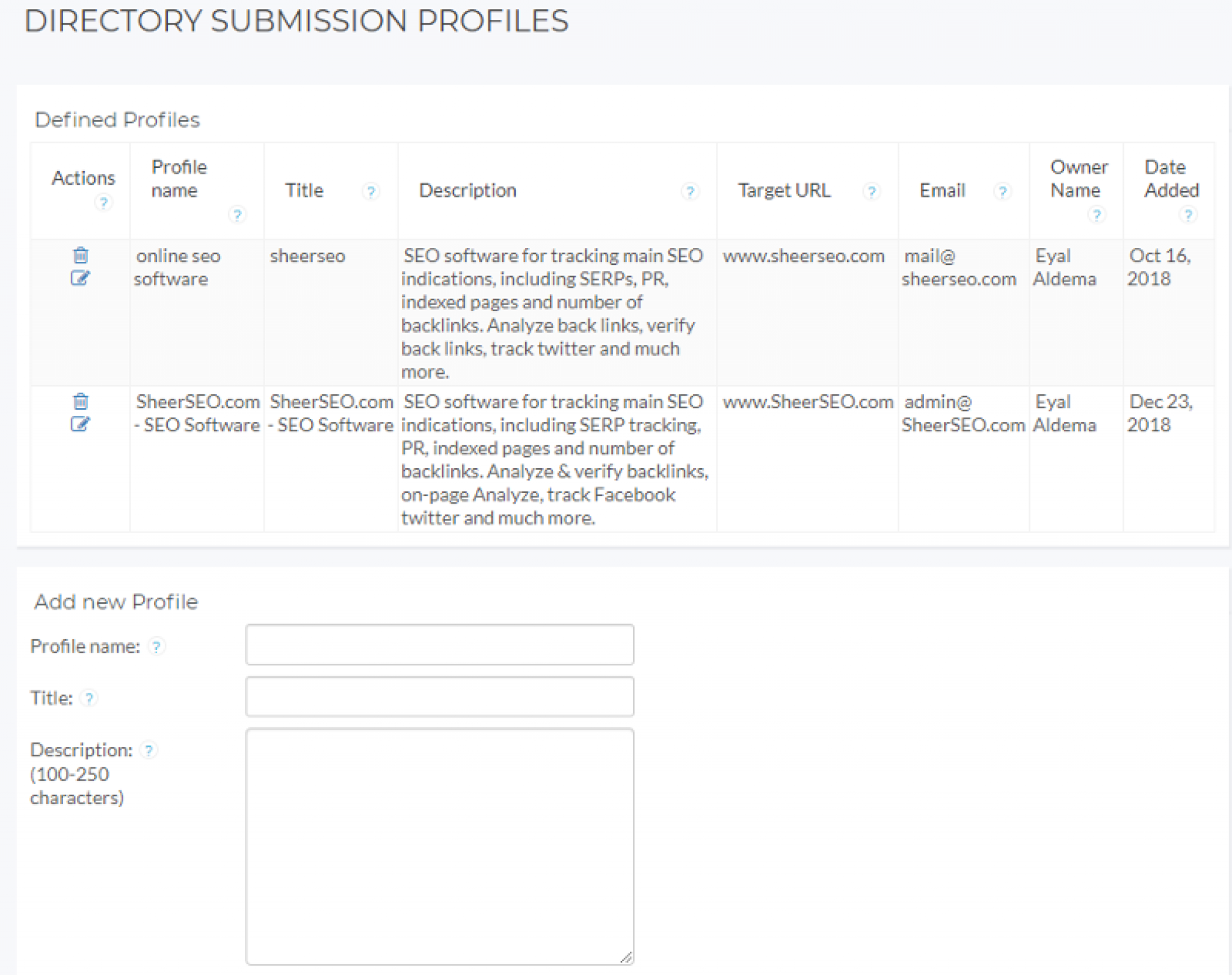Open help icon beside Target URL column header

tap(871, 191)
